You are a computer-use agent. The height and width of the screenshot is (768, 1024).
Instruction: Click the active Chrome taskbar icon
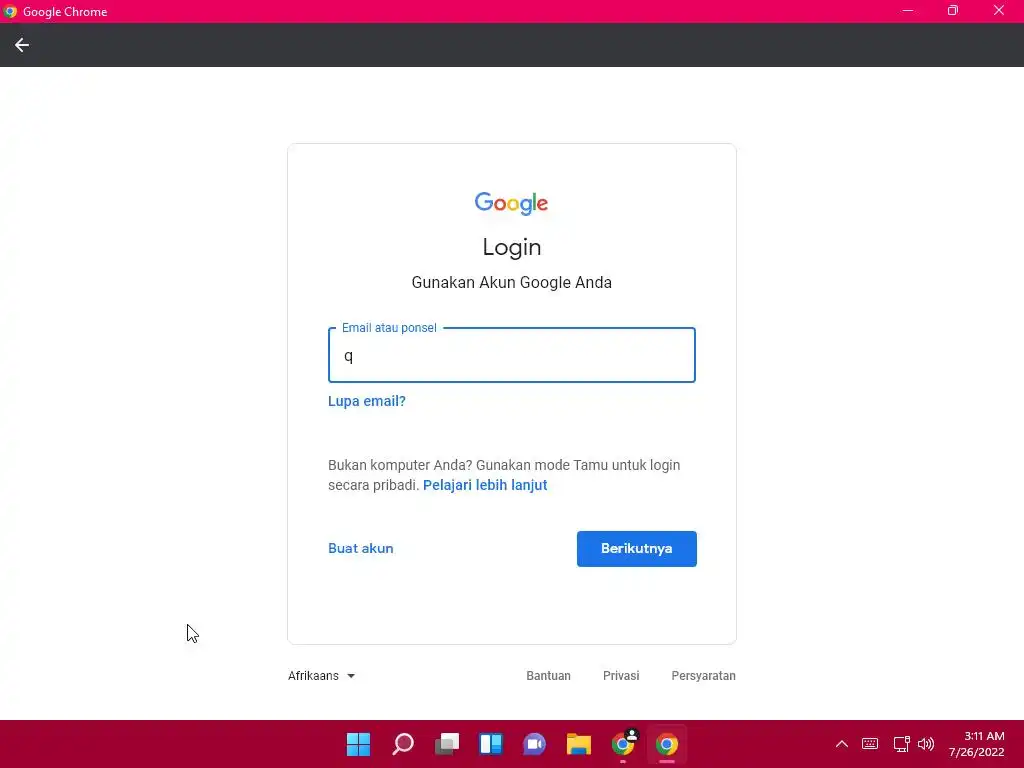(667, 744)
